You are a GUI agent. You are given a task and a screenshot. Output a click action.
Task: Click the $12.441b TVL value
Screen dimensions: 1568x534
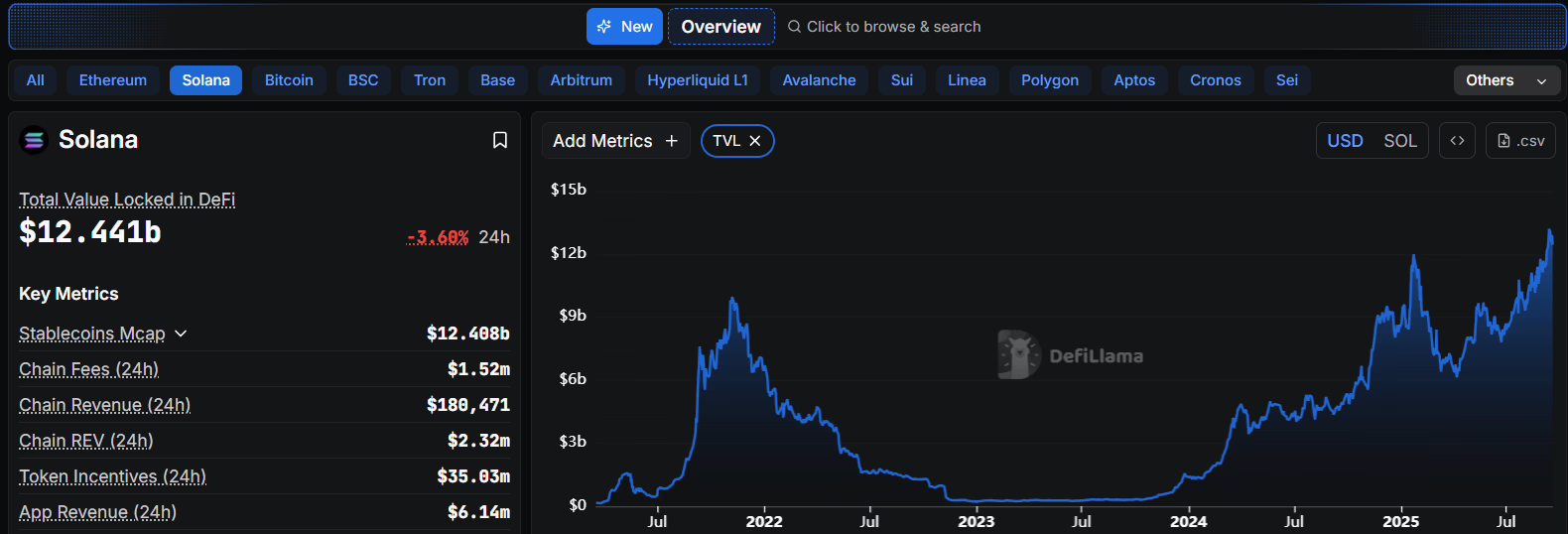point(90,232)
